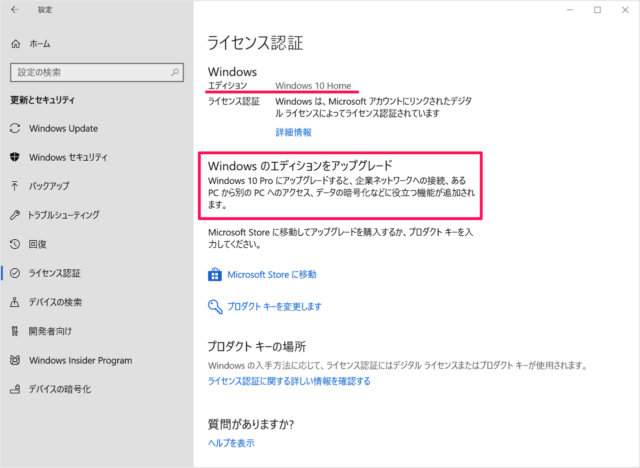Click the プロダクト キーの場所 heading
640x468 pixels.
pyautogui.click(x=257, y=346)
